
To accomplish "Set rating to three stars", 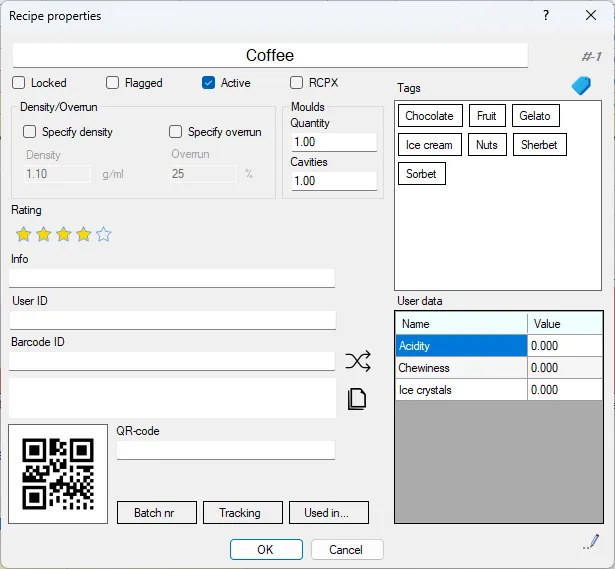I will tap(64, 235).
